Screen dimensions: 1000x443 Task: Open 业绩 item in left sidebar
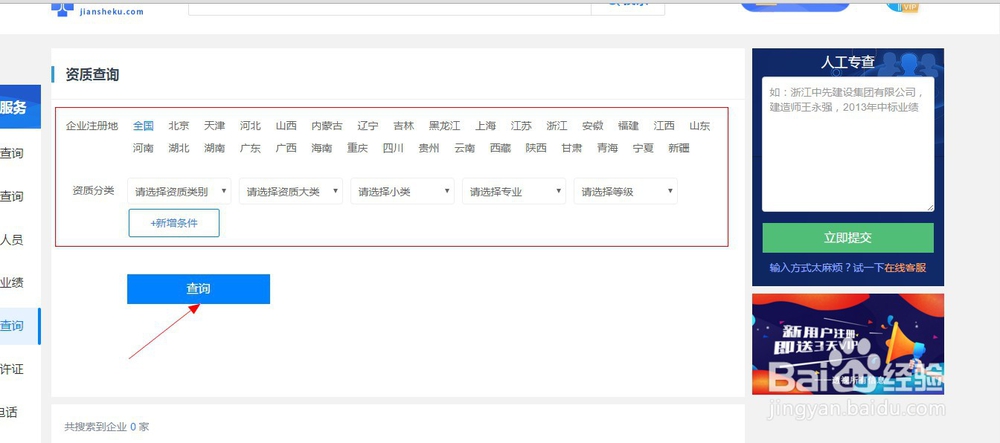(11, 283)
